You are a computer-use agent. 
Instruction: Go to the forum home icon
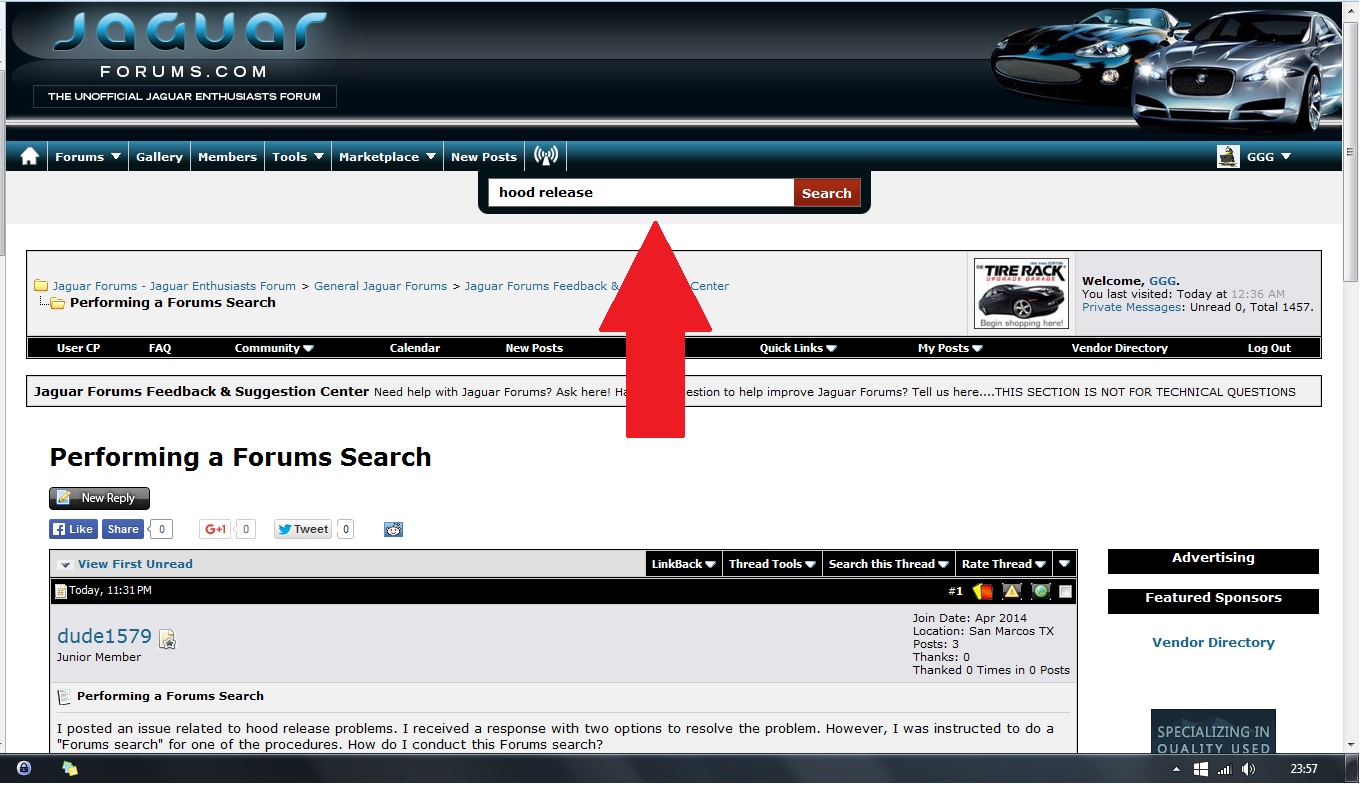pyautogui.click(x=30, y=156)
